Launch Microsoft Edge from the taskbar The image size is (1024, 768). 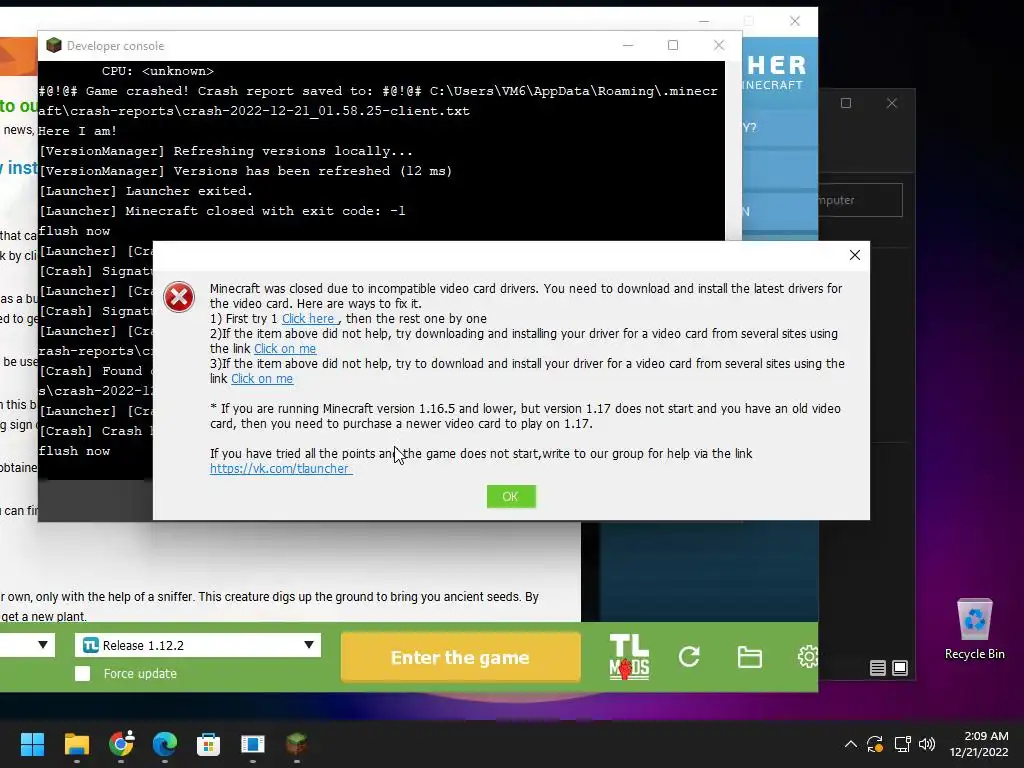[x=165, y=744]
